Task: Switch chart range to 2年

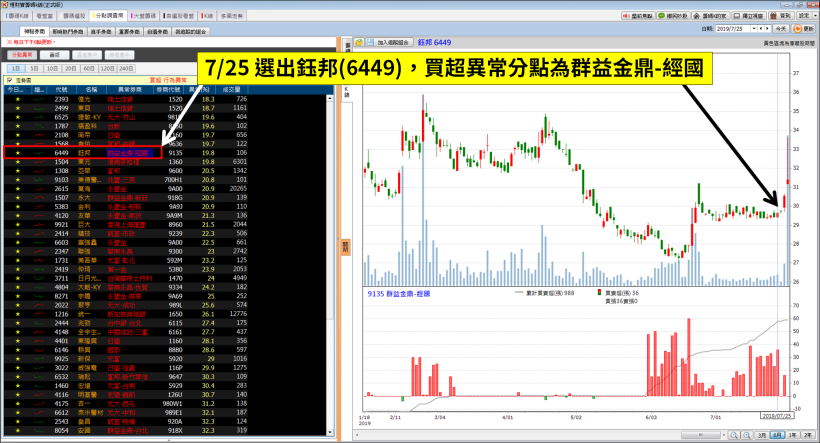Action: coord(808,435)
